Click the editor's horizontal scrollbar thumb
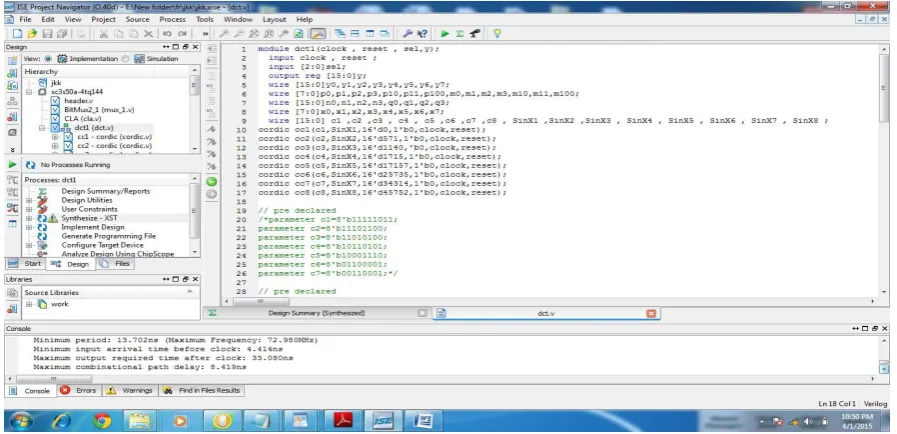Image resolution: width=897 pixels, height=434 pixels. click(260, 301)
